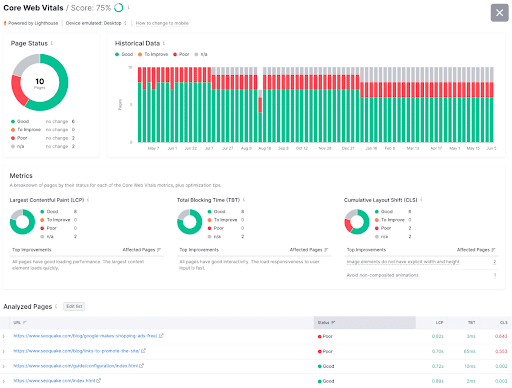Click the TBT donut chart
Viewport: 512px width, 388px height.
(x=189, y=222)
